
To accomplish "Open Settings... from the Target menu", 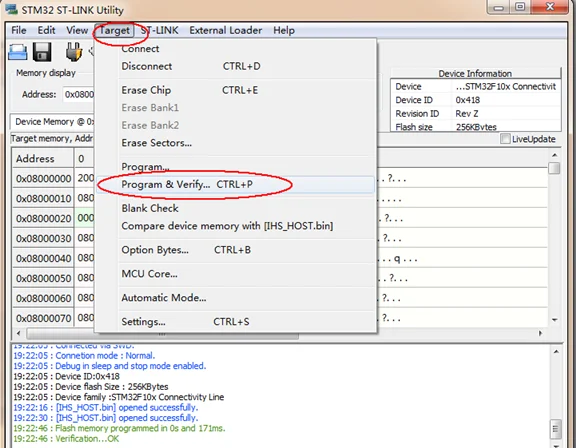I will coord(235,322).
